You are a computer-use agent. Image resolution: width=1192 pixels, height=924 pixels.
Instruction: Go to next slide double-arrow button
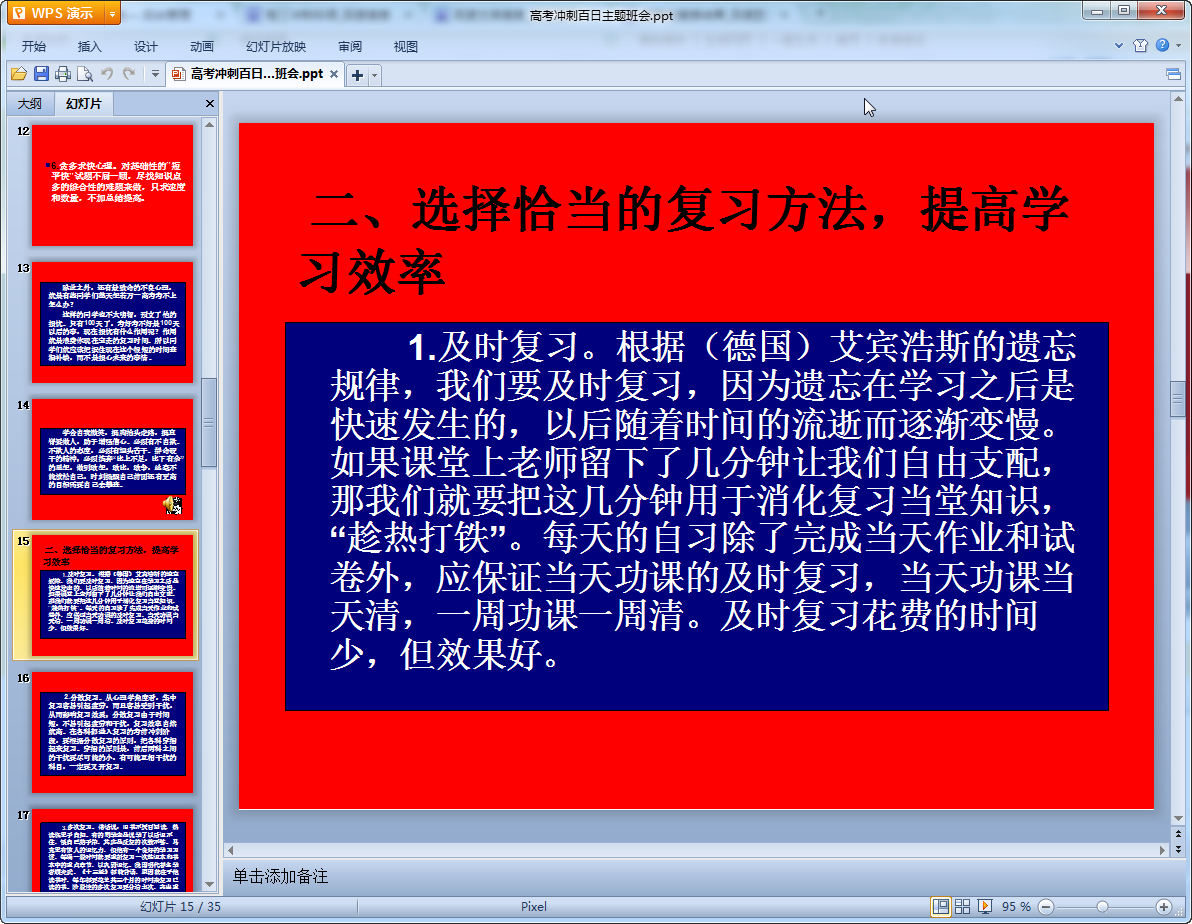click(x=1178, y=849)
